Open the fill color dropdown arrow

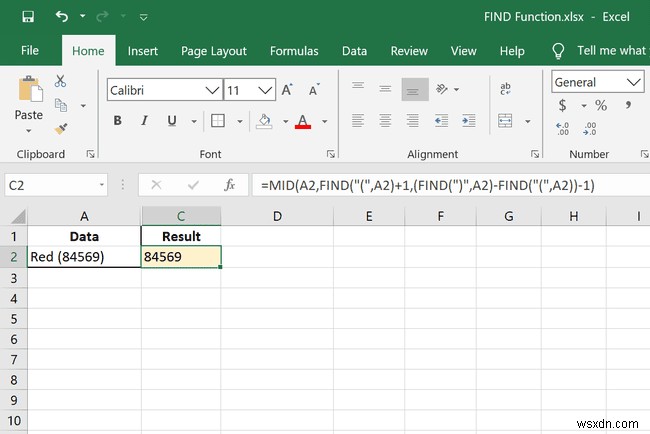click(285, 121)
